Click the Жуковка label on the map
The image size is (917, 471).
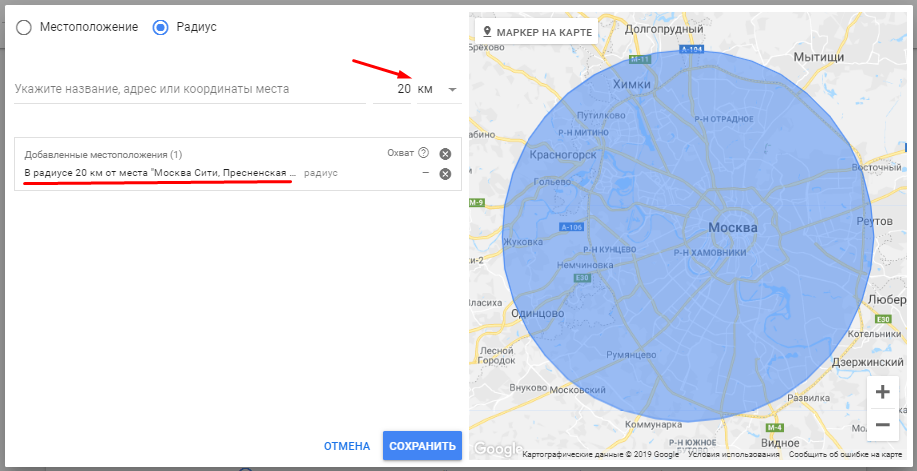coord(523,242)
